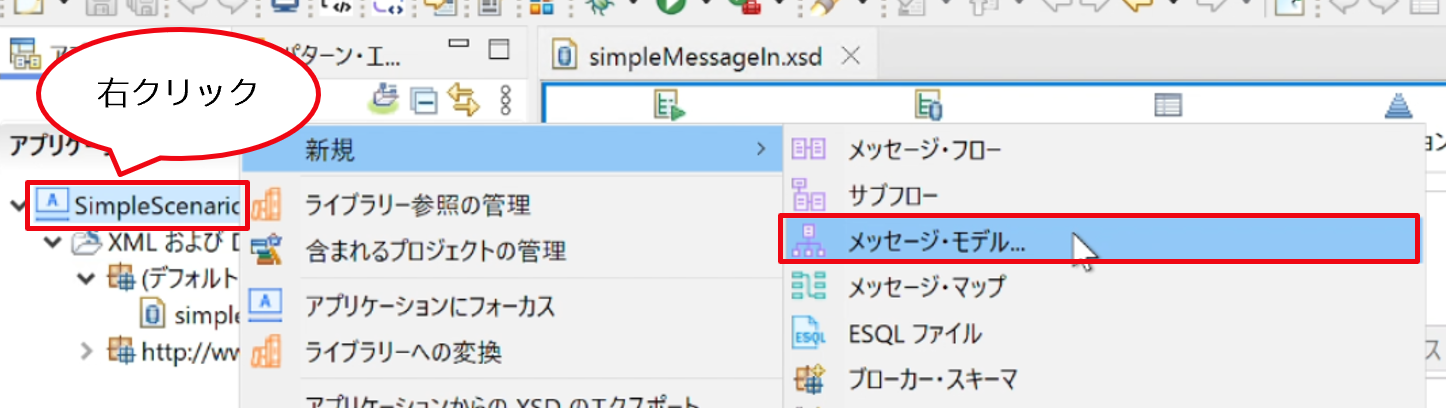Click the blue-cylinder document icon in editor toolbar
Viewport: 1446px width, 408px height.
928,104
